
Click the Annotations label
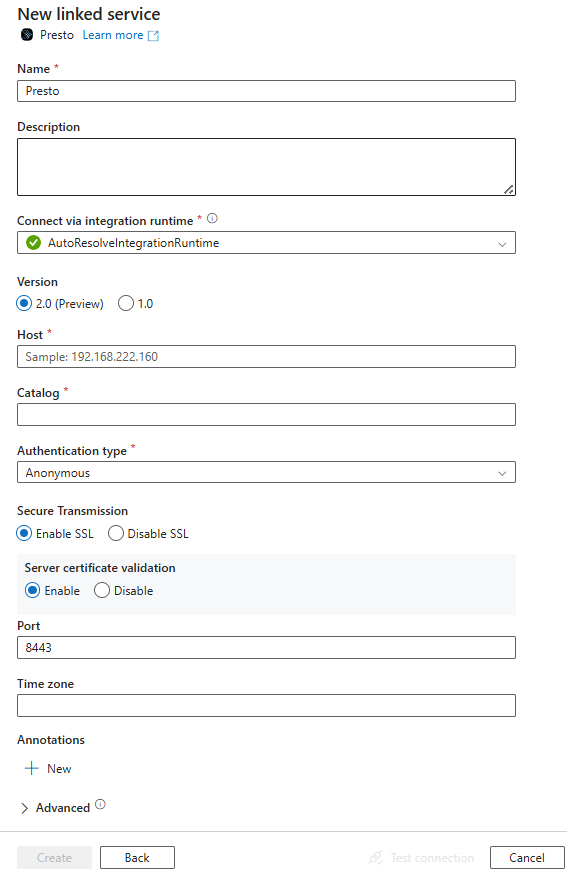[x=51, y=740]
